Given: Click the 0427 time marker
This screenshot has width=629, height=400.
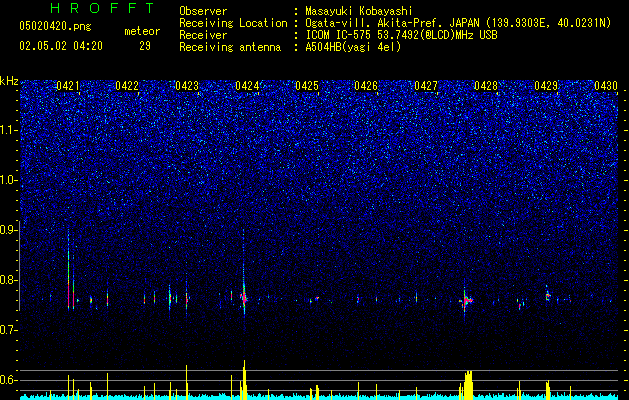Looking at the screenshot, I should click(426, 86).
